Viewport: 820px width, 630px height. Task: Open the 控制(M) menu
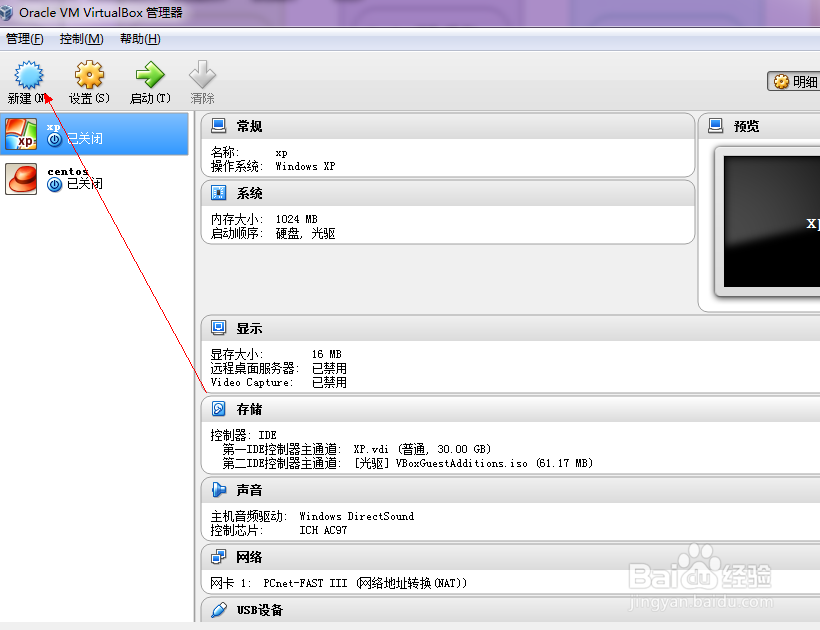[x=80, y=38]
